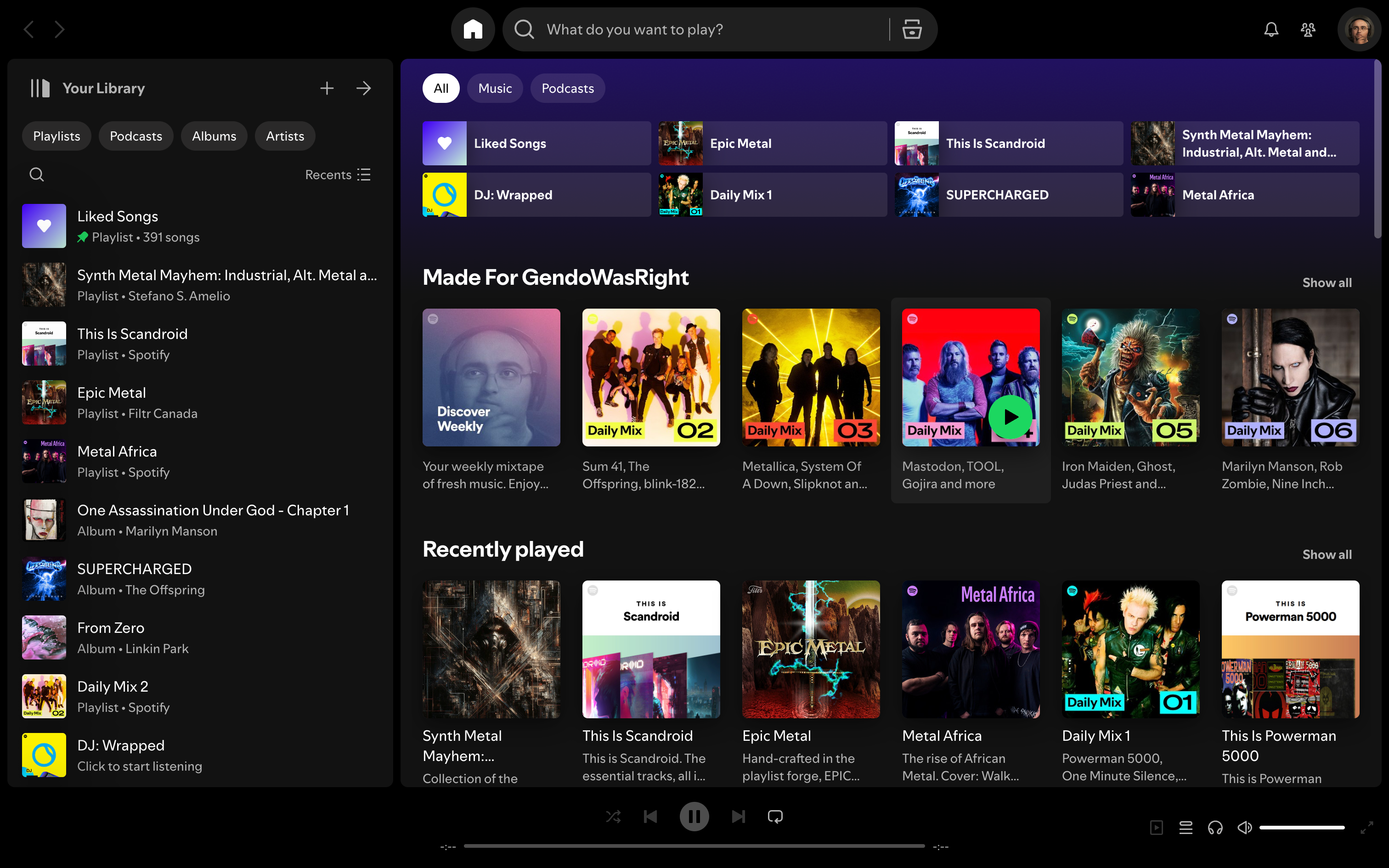The height and width of the screenshot is (868, 1389).
Task: Click the search input field
Action: [711, 29]
